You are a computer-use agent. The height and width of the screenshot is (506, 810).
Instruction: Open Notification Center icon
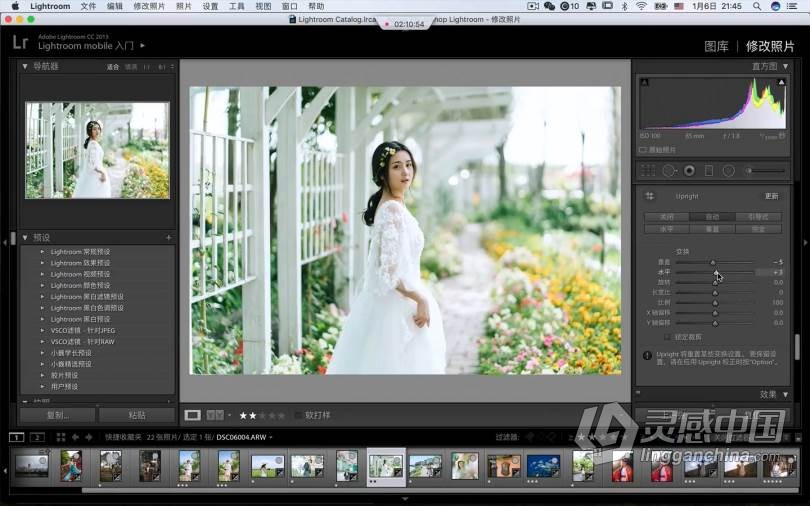tap(791, 6)
